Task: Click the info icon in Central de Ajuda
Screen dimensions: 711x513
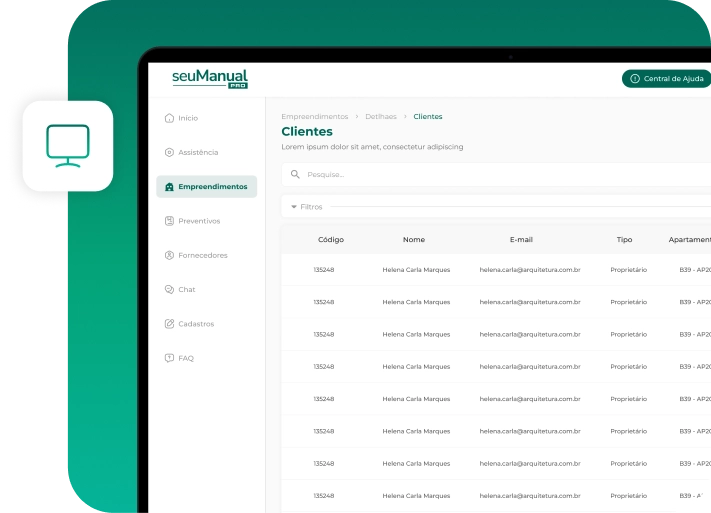Action: pyautogui.click(x=635, y=78)
